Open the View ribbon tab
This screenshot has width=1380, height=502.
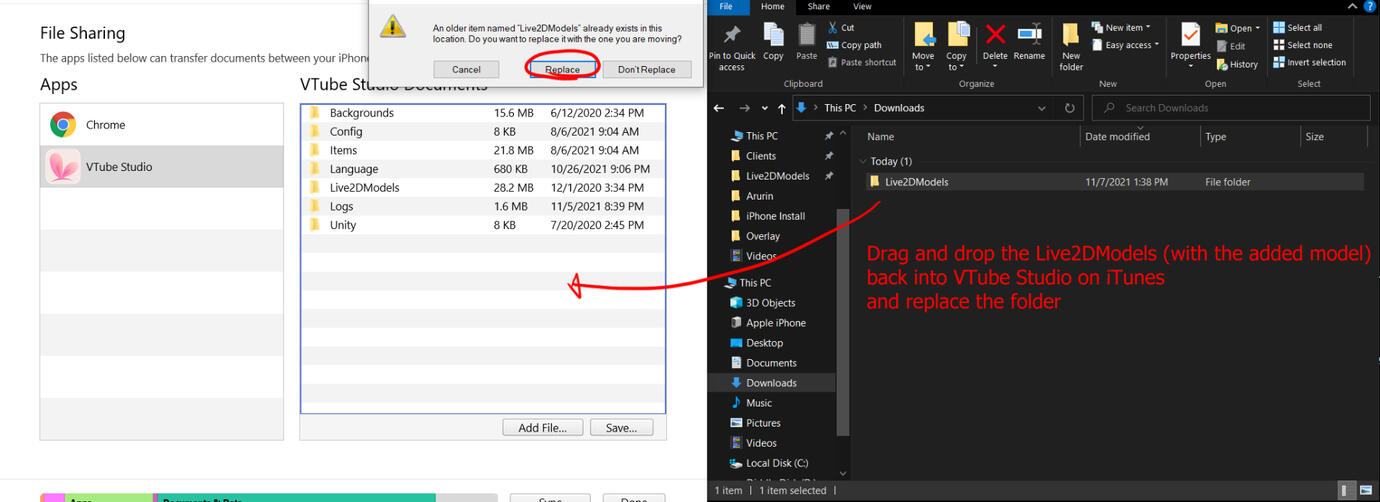click(x=861, y=7)
